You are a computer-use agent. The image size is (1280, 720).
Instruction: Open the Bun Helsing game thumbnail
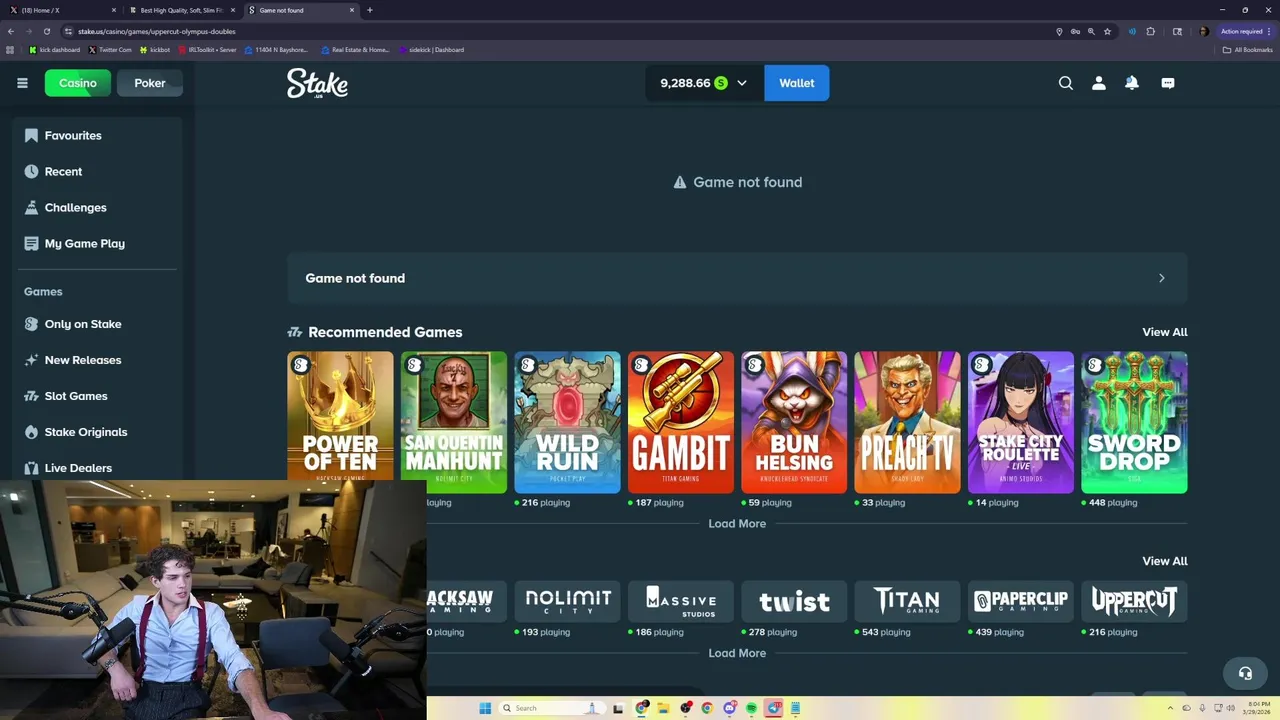tap(794, 422)
